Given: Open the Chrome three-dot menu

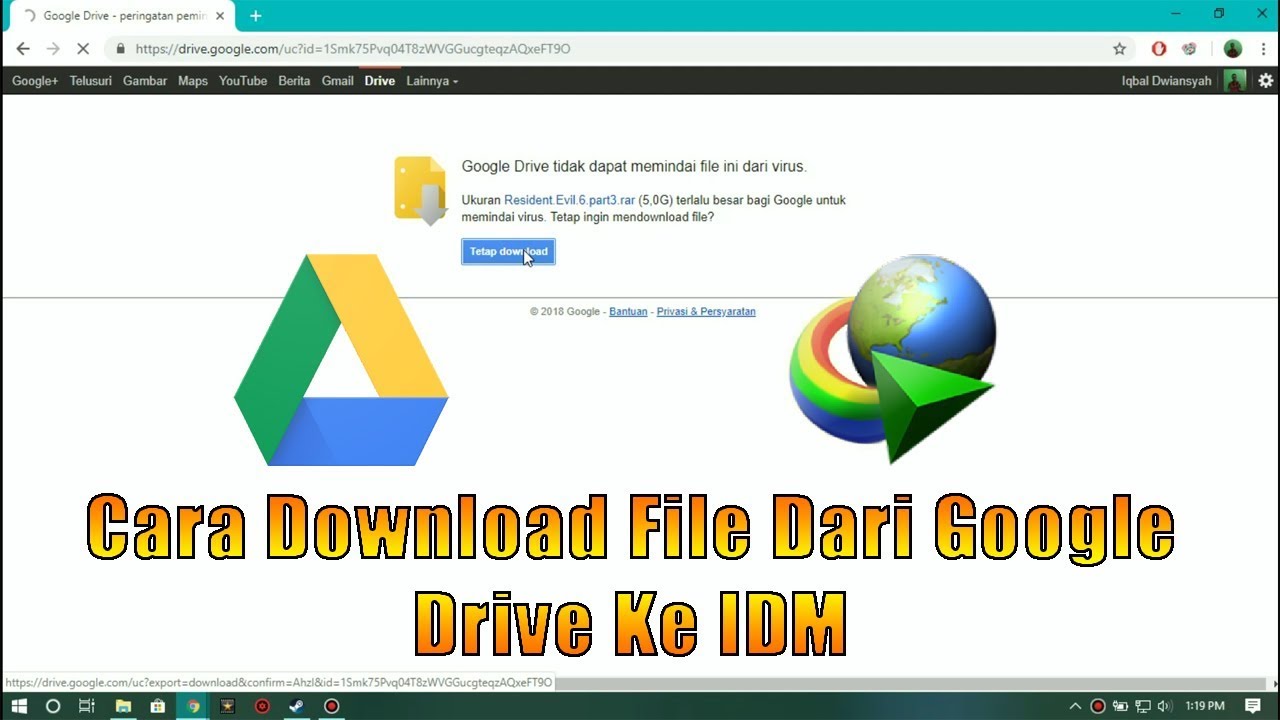Looking at the screenshot, I should click(x=1264, y=48).
